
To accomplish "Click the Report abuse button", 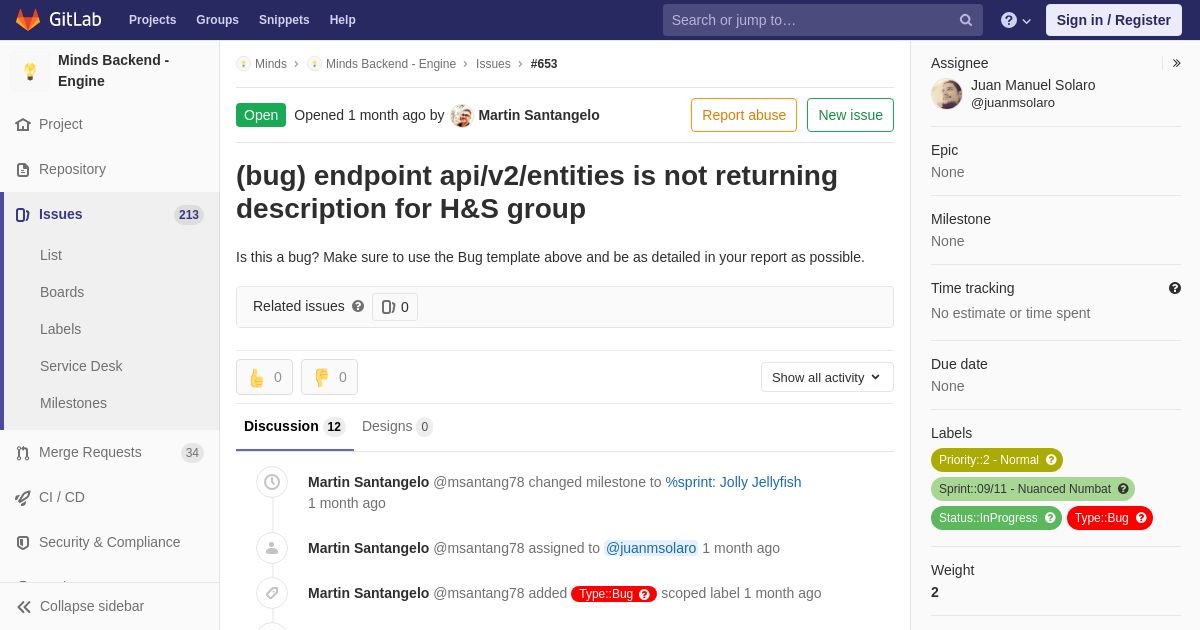I will (744, 115).
